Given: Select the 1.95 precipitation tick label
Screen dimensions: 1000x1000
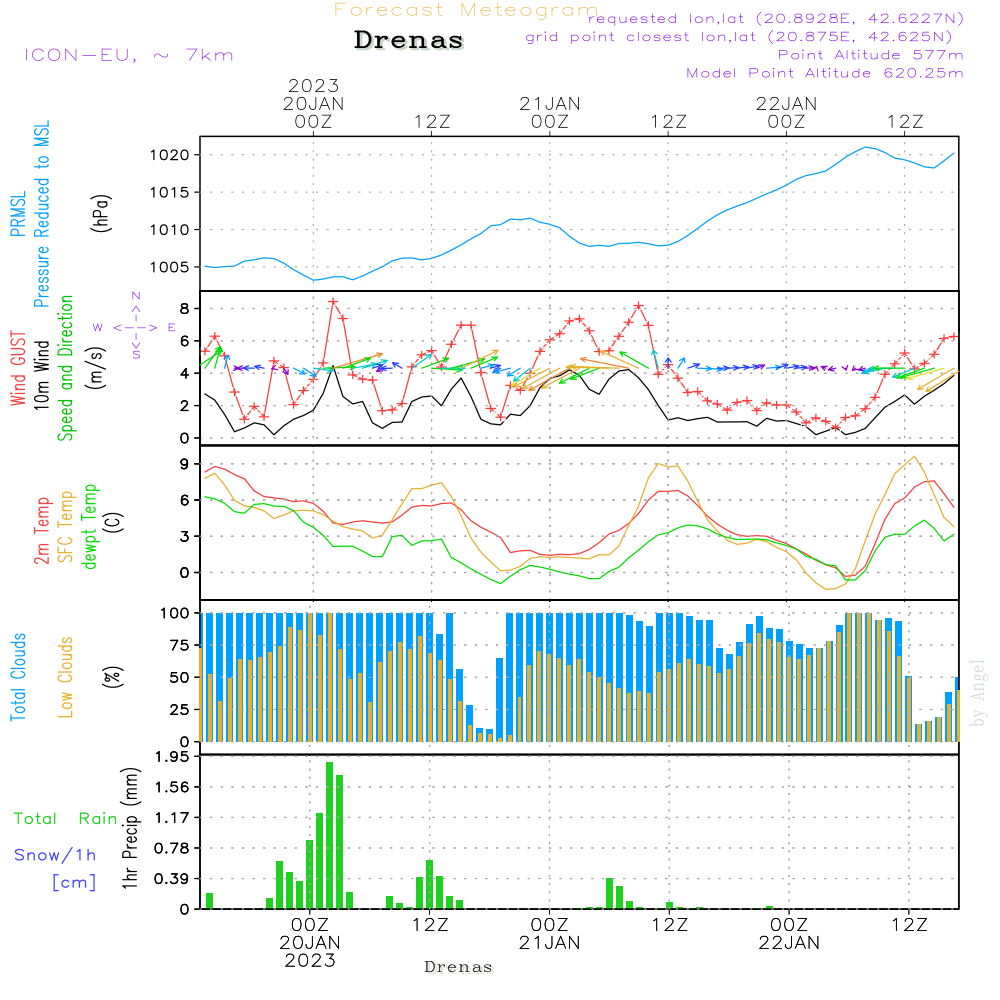Looking at the screenshot, I should [x=172, y=757].
